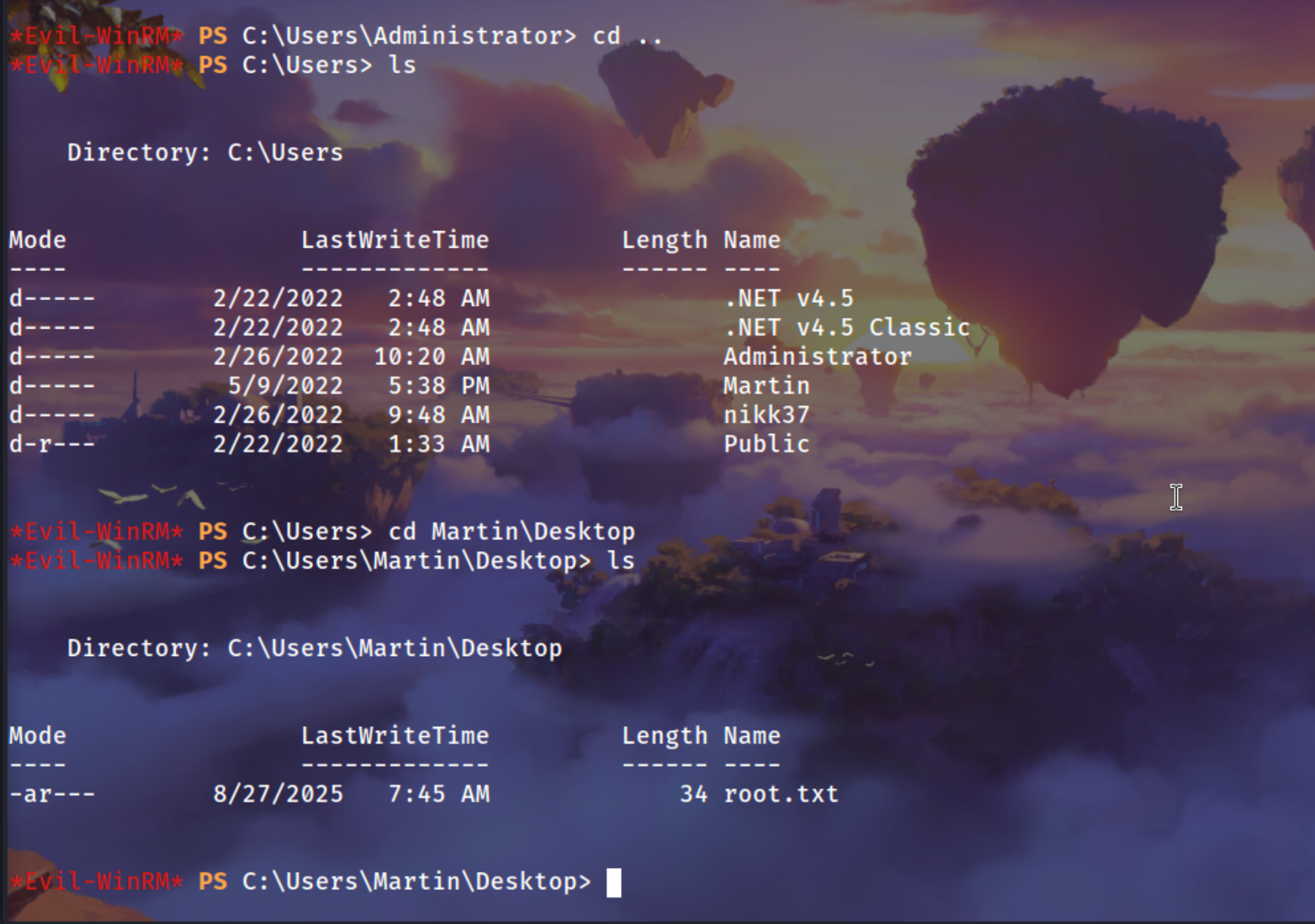Click the '10:20 AM' time value
Viewport: 1315px width, 924px height.
pos(432,357)
